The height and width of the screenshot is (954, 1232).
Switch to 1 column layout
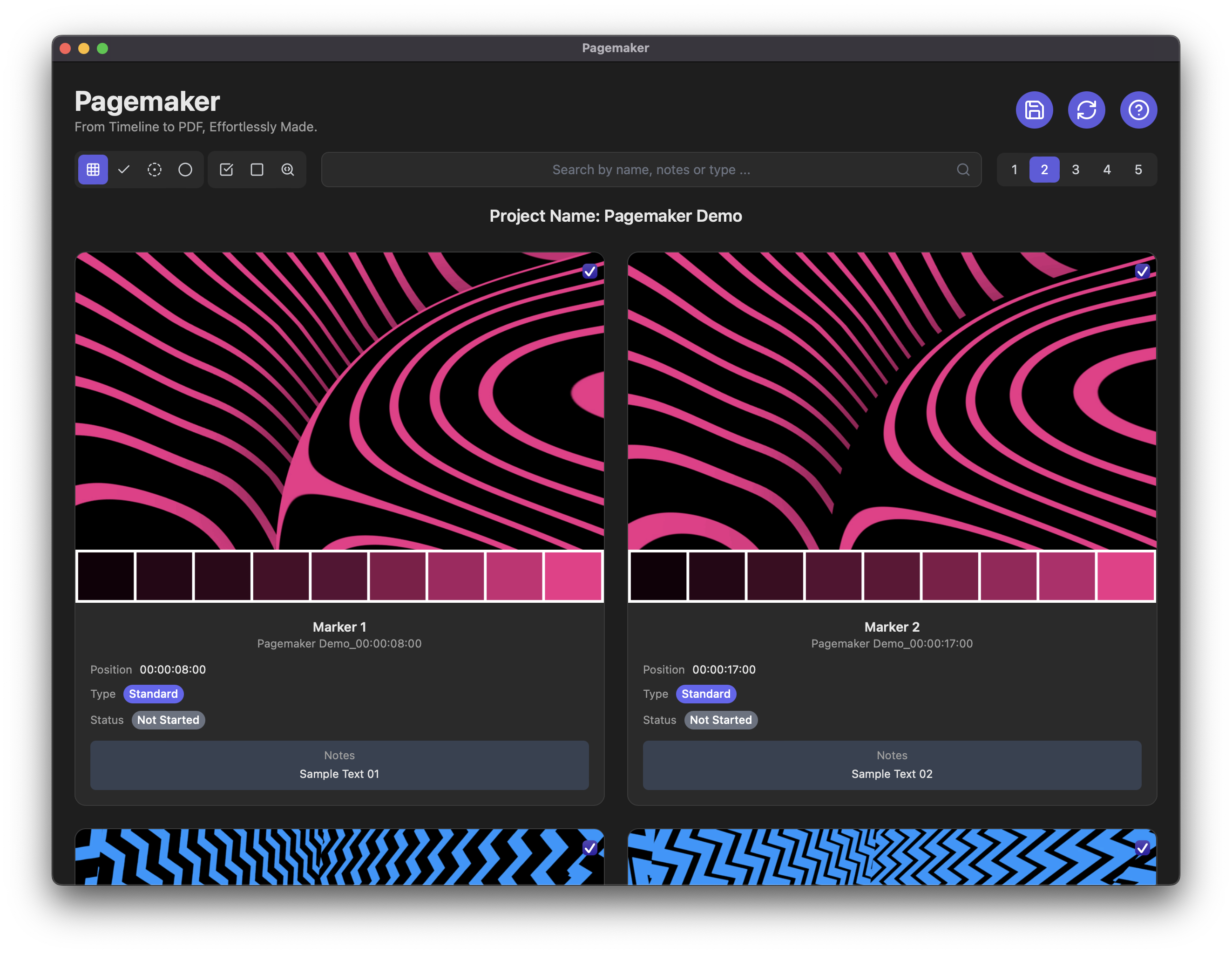(x=1014, y=170)
